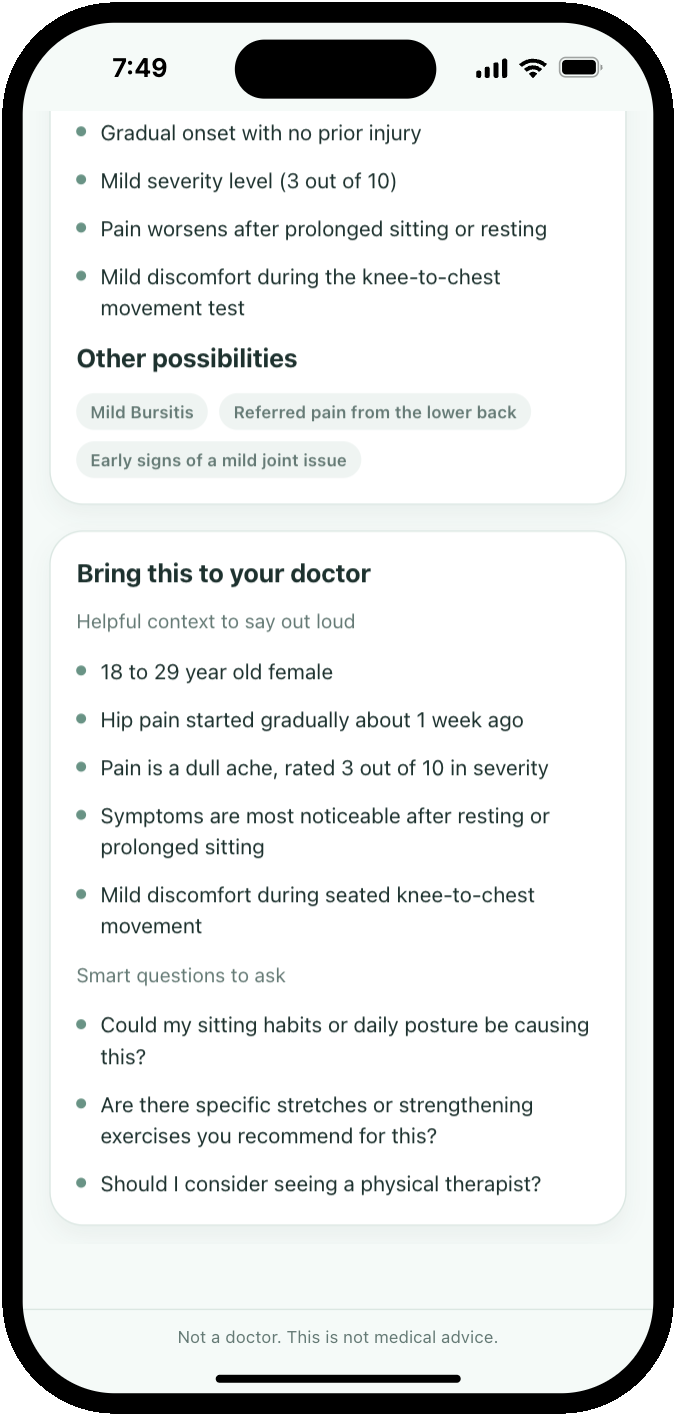Open the 'Bring this to your doctor' card
This screenshot has width=675, height=1415.
click(x=224, y=574)
